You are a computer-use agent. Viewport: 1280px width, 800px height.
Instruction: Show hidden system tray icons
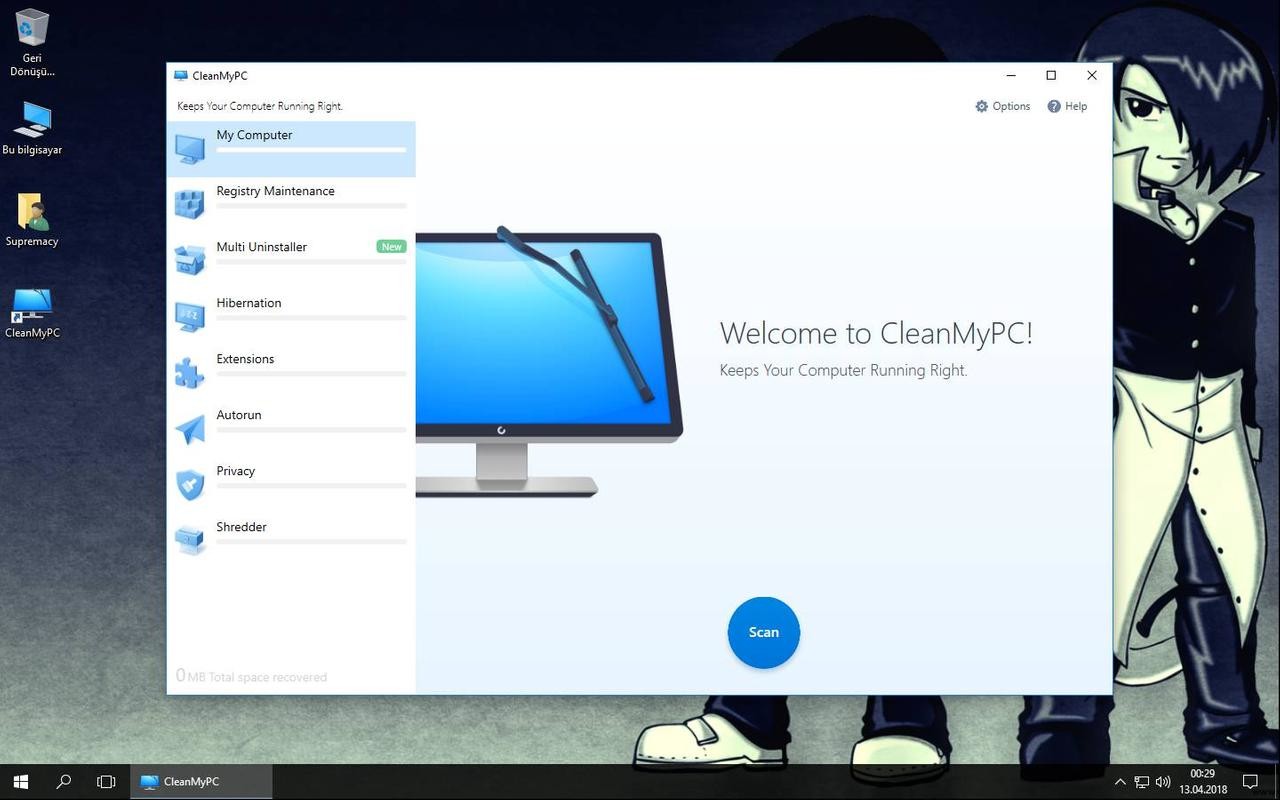click(1120, 781)
